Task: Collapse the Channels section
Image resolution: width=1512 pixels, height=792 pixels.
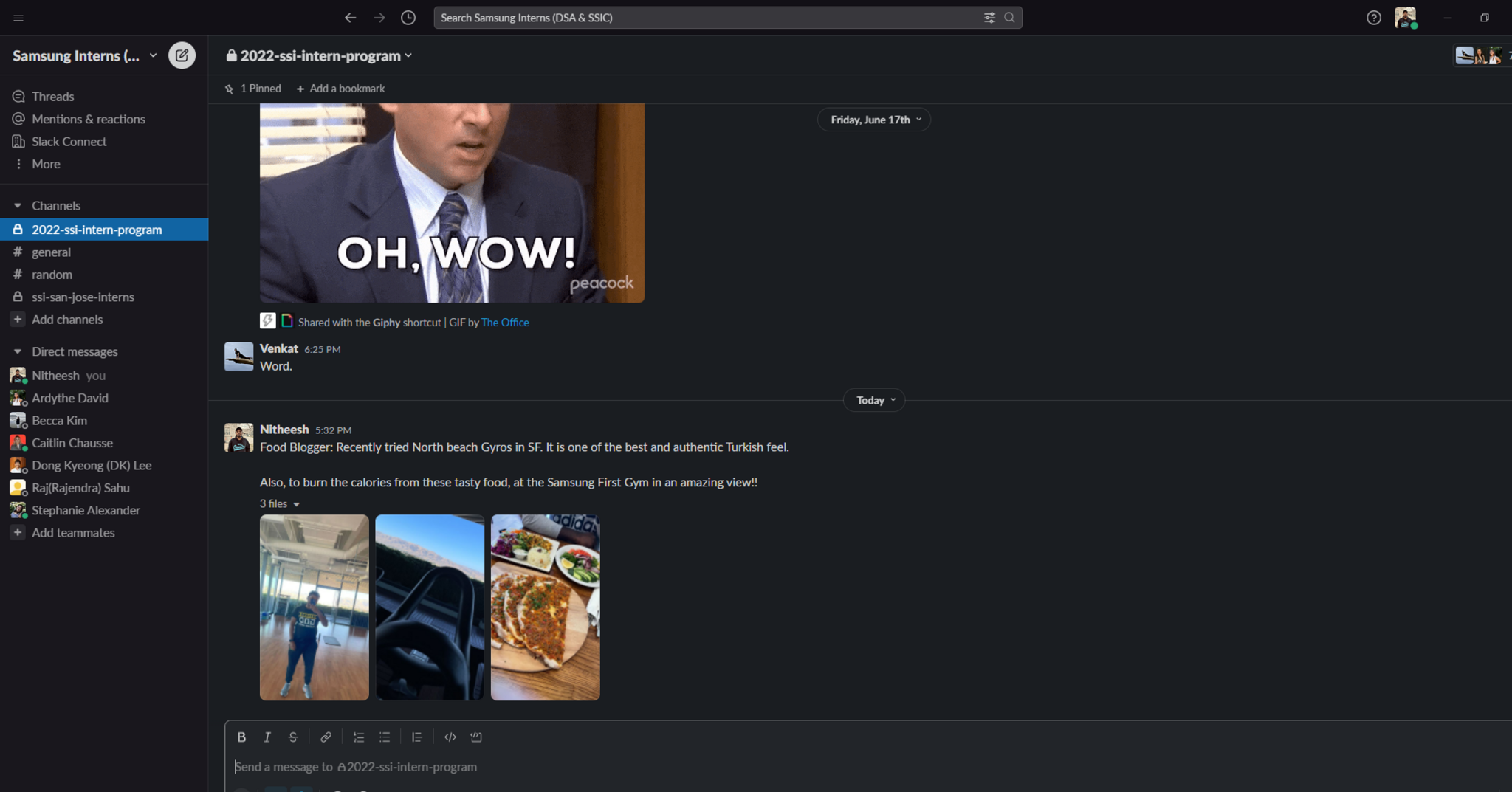Action: [x=18, y=206]
